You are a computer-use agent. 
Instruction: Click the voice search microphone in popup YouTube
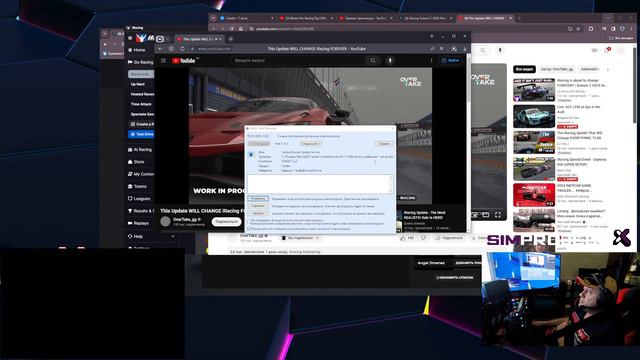pos(390,60)
